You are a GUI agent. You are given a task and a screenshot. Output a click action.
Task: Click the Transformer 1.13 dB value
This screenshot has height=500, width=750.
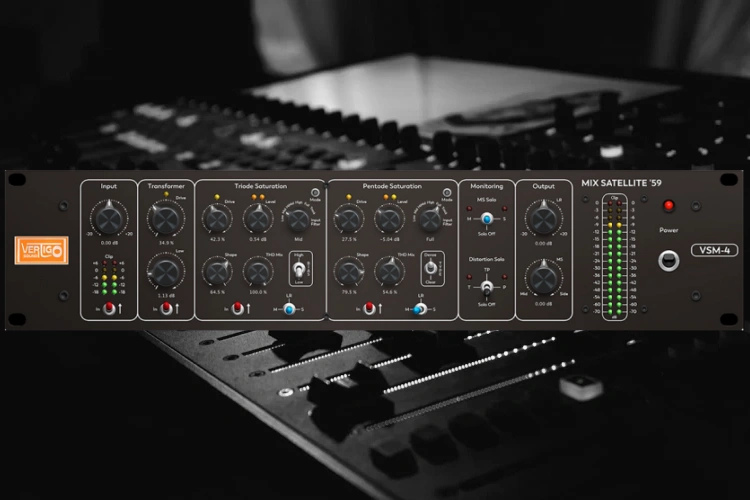click(x=166, y=296)
